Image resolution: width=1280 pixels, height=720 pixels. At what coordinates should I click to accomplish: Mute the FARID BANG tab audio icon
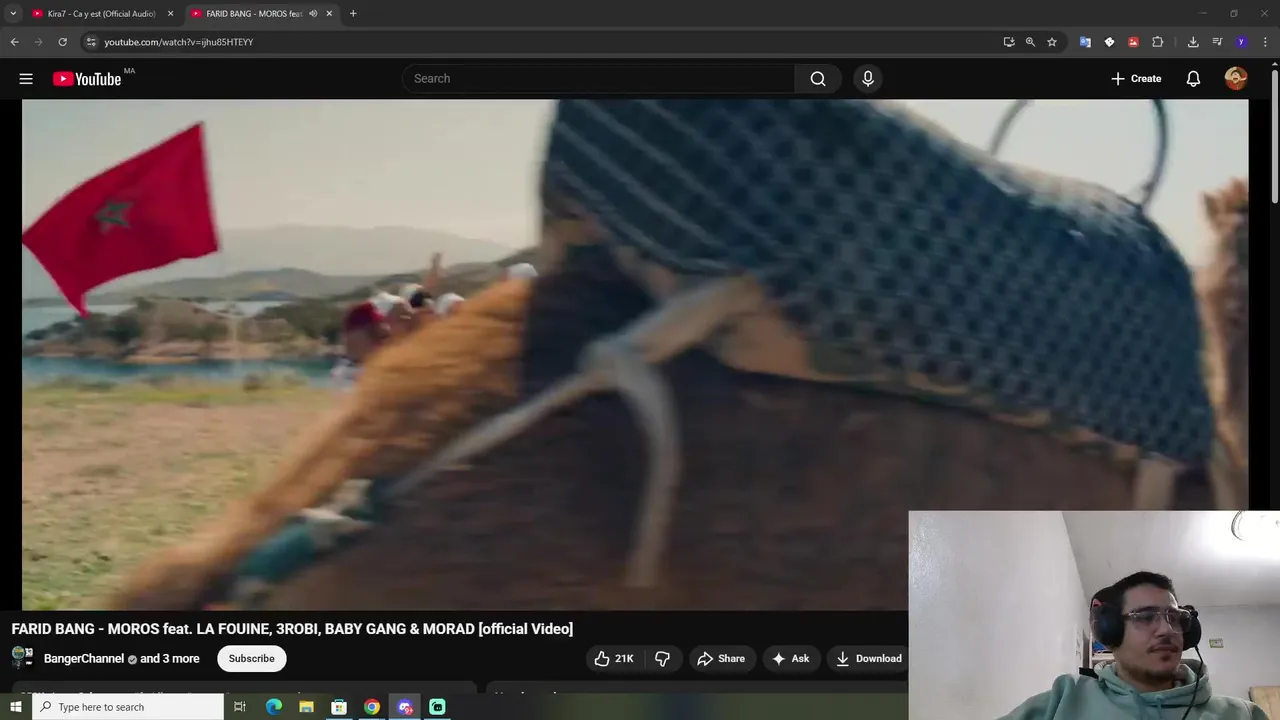(x=313, y=14)
